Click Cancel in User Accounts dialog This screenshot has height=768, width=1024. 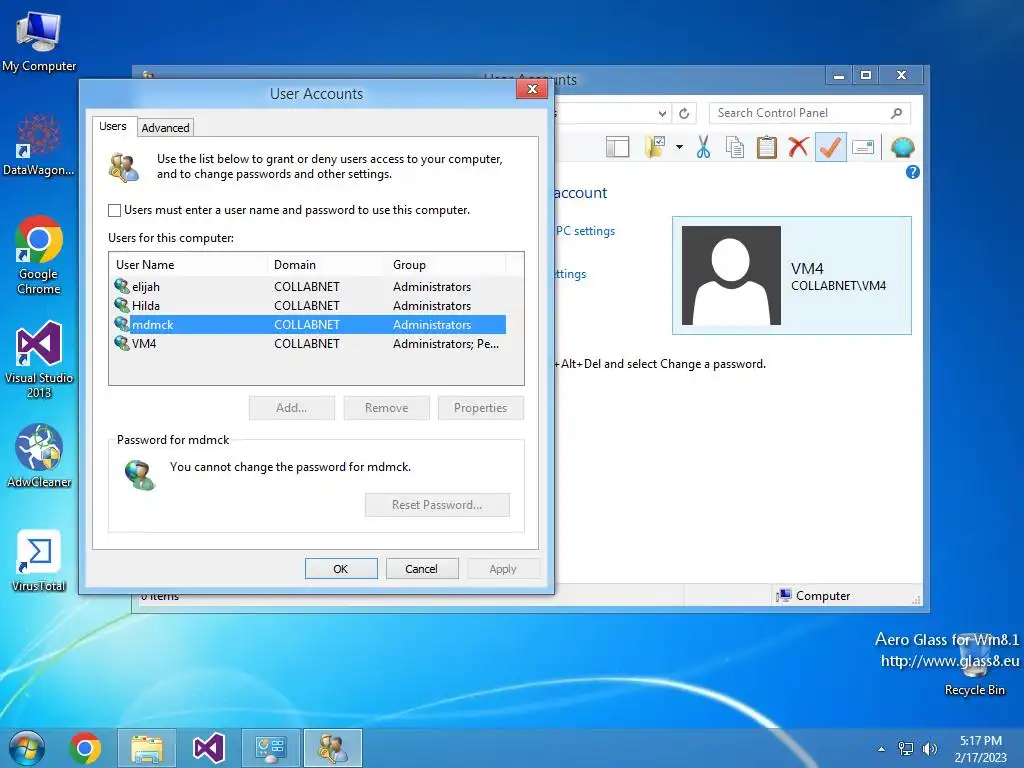click(x=422, y=569)
